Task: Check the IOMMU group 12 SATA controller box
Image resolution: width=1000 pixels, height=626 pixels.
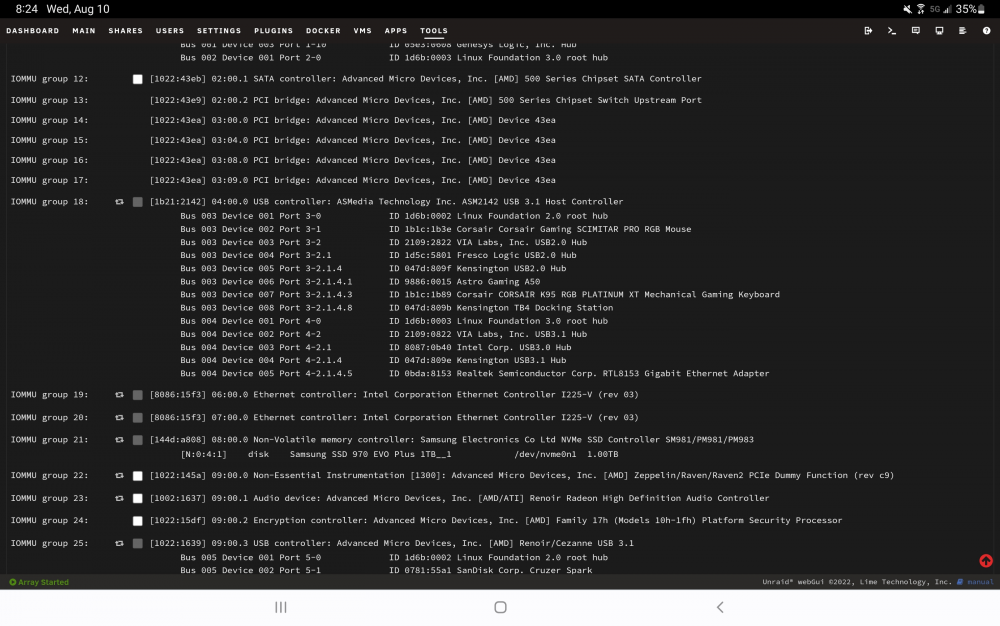Action: pyautogui.click(x=138, y=79)
